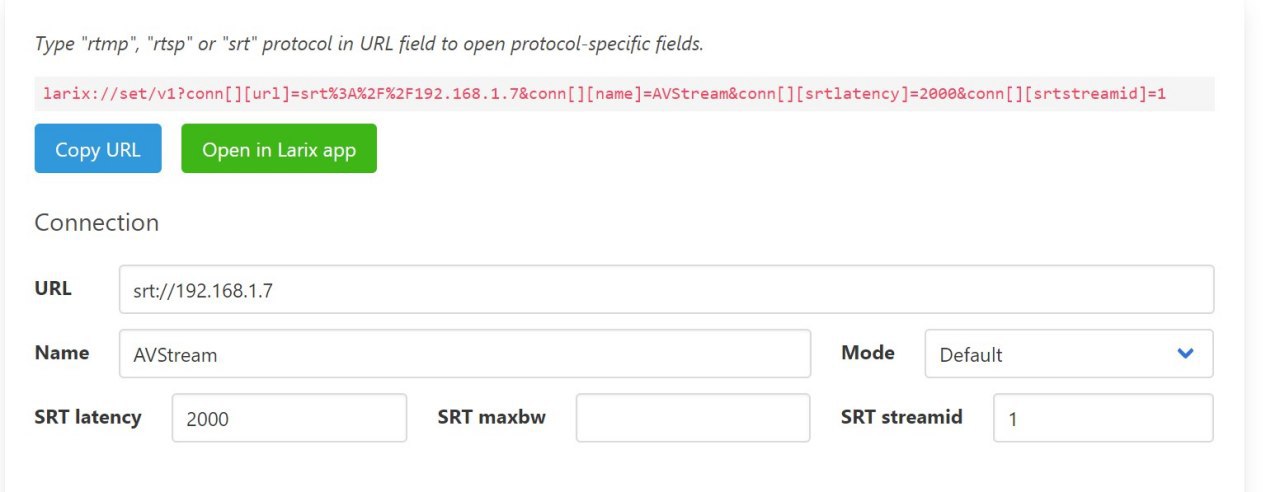The height and width of the screenshot is (492, 1280).
Task: Click the SRT streamid label
Action: (x=902, y=416)
